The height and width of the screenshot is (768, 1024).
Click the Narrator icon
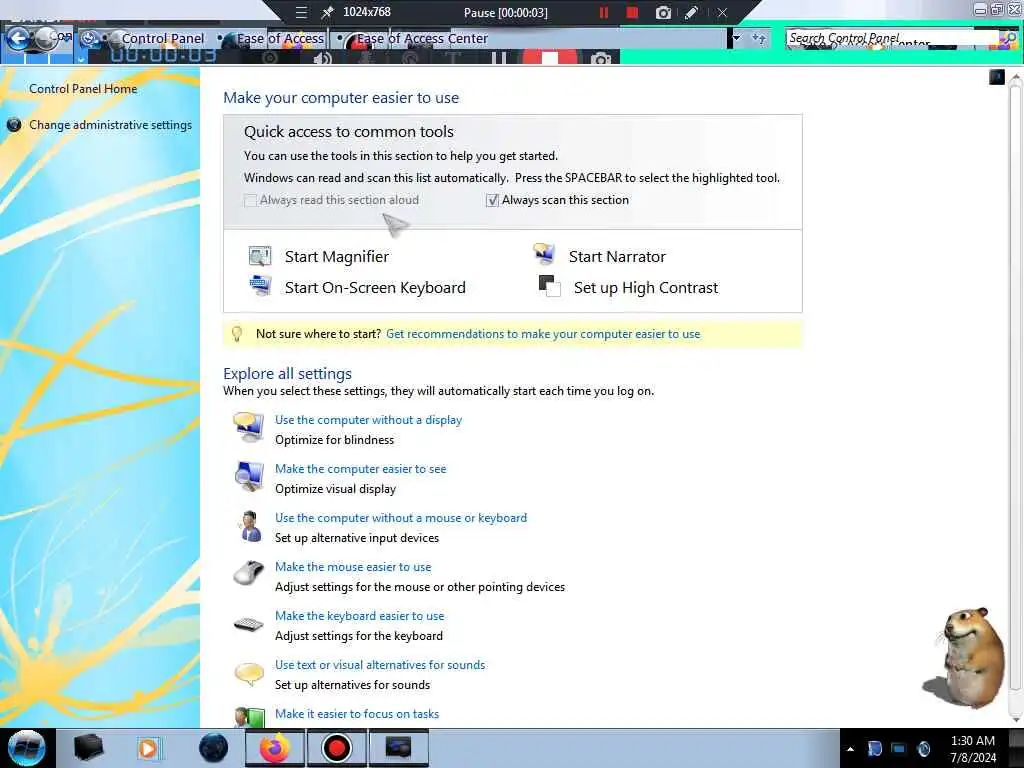point(544,254)
